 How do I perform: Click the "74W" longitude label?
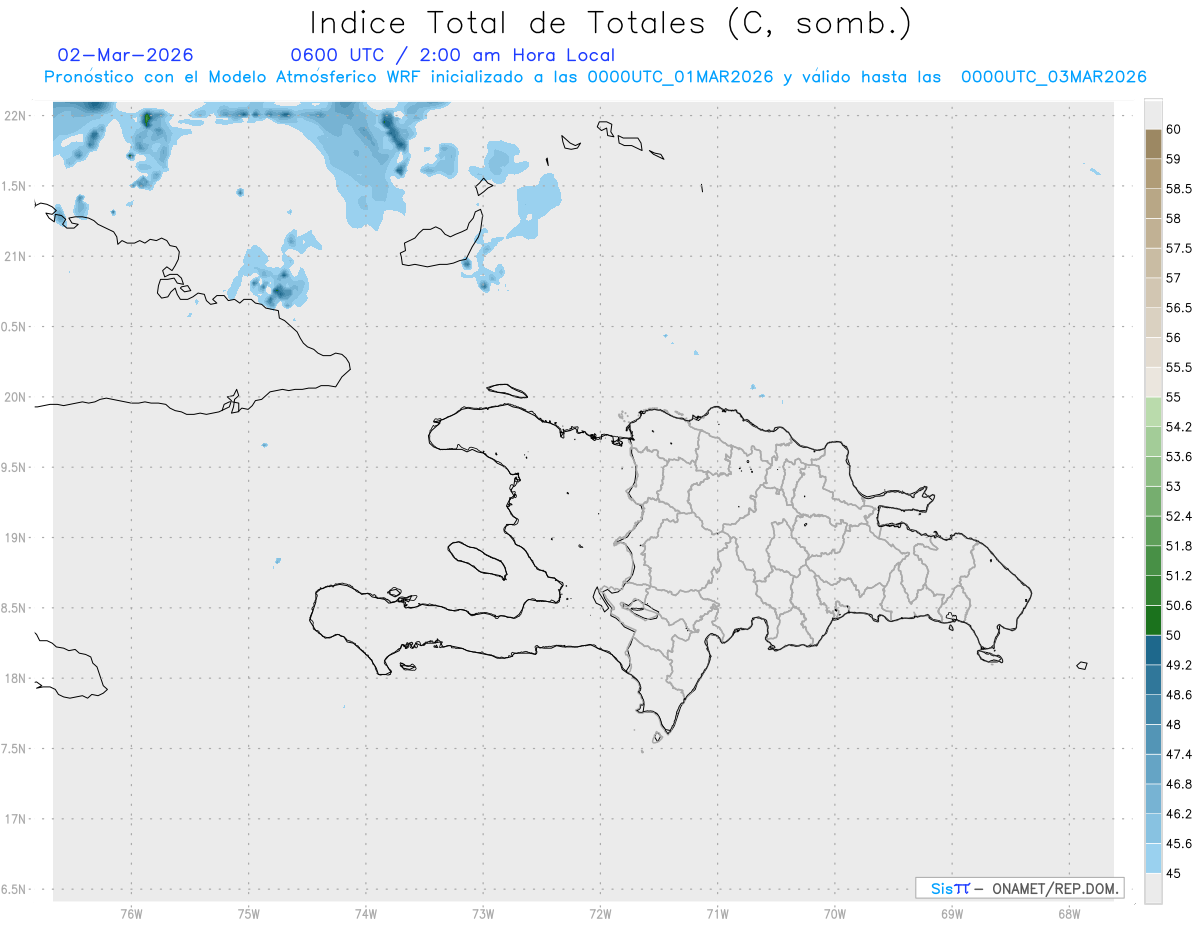click(365, 914)
